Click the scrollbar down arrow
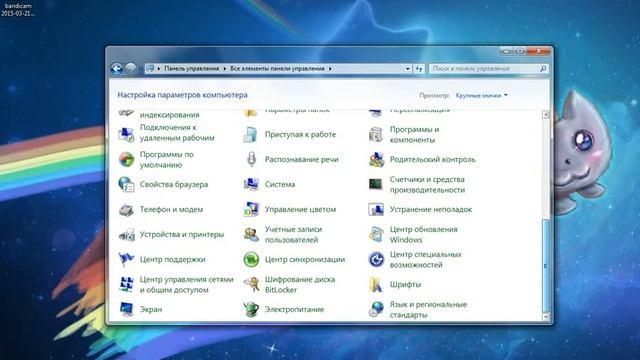Screen dimensions: 640x360 point(546,316)
